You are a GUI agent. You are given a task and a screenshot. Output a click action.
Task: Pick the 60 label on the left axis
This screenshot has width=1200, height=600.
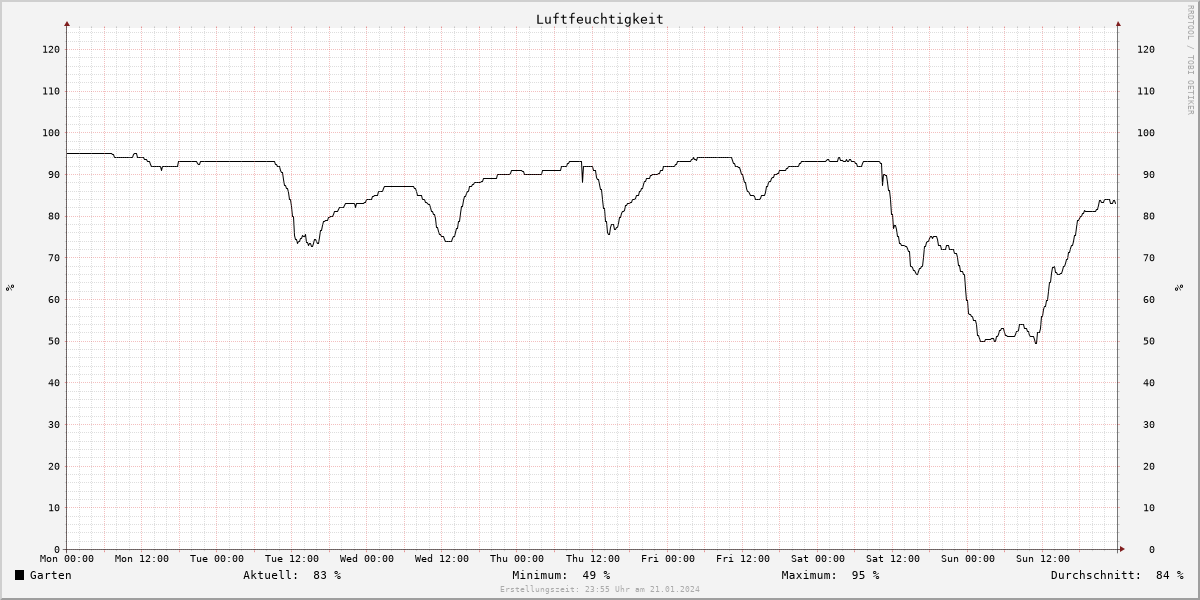tap(55, 299)
